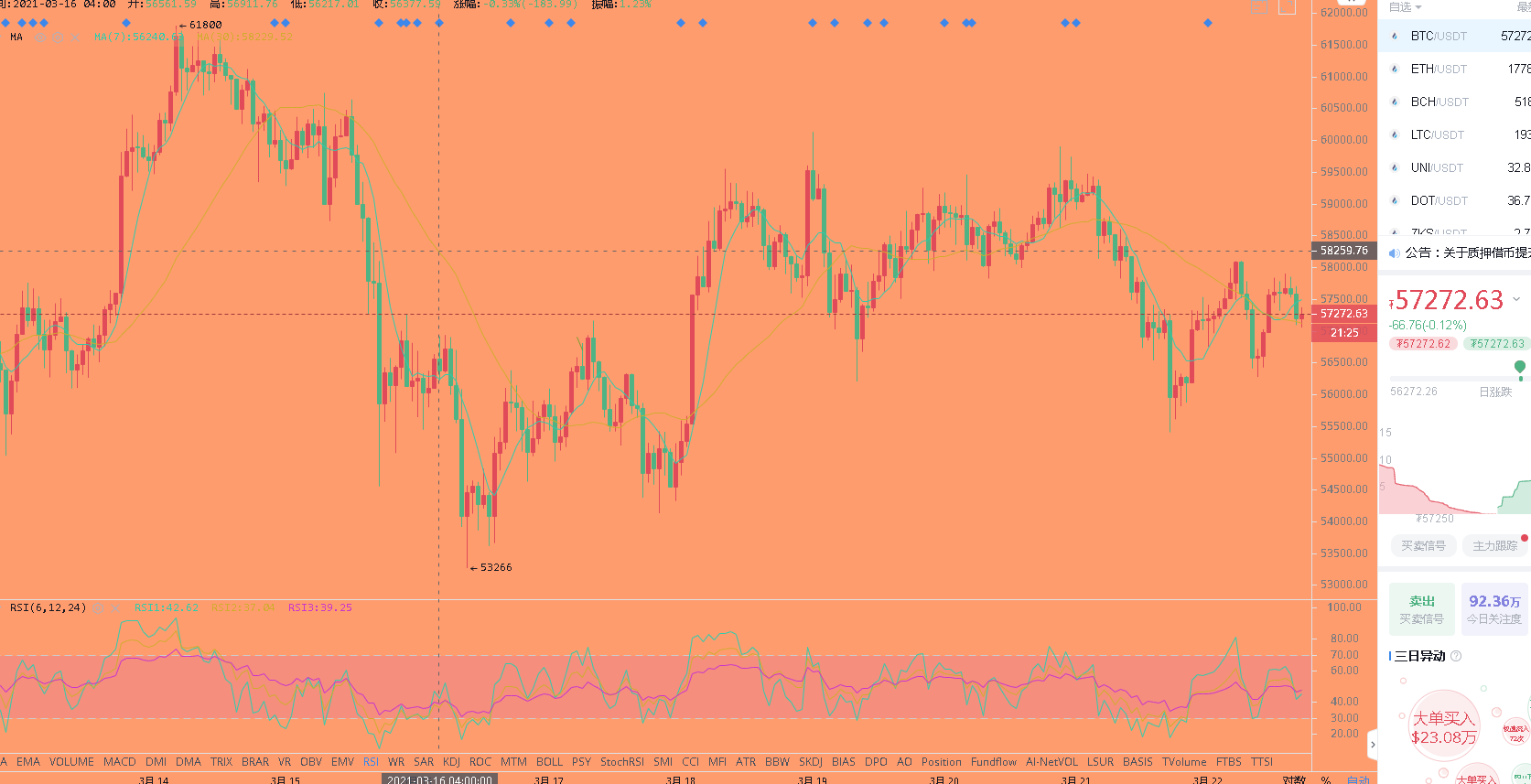Select the SKDJ indicator tab
The image size is (1531, 784).
pyautogui.click(x=811, y=762)
